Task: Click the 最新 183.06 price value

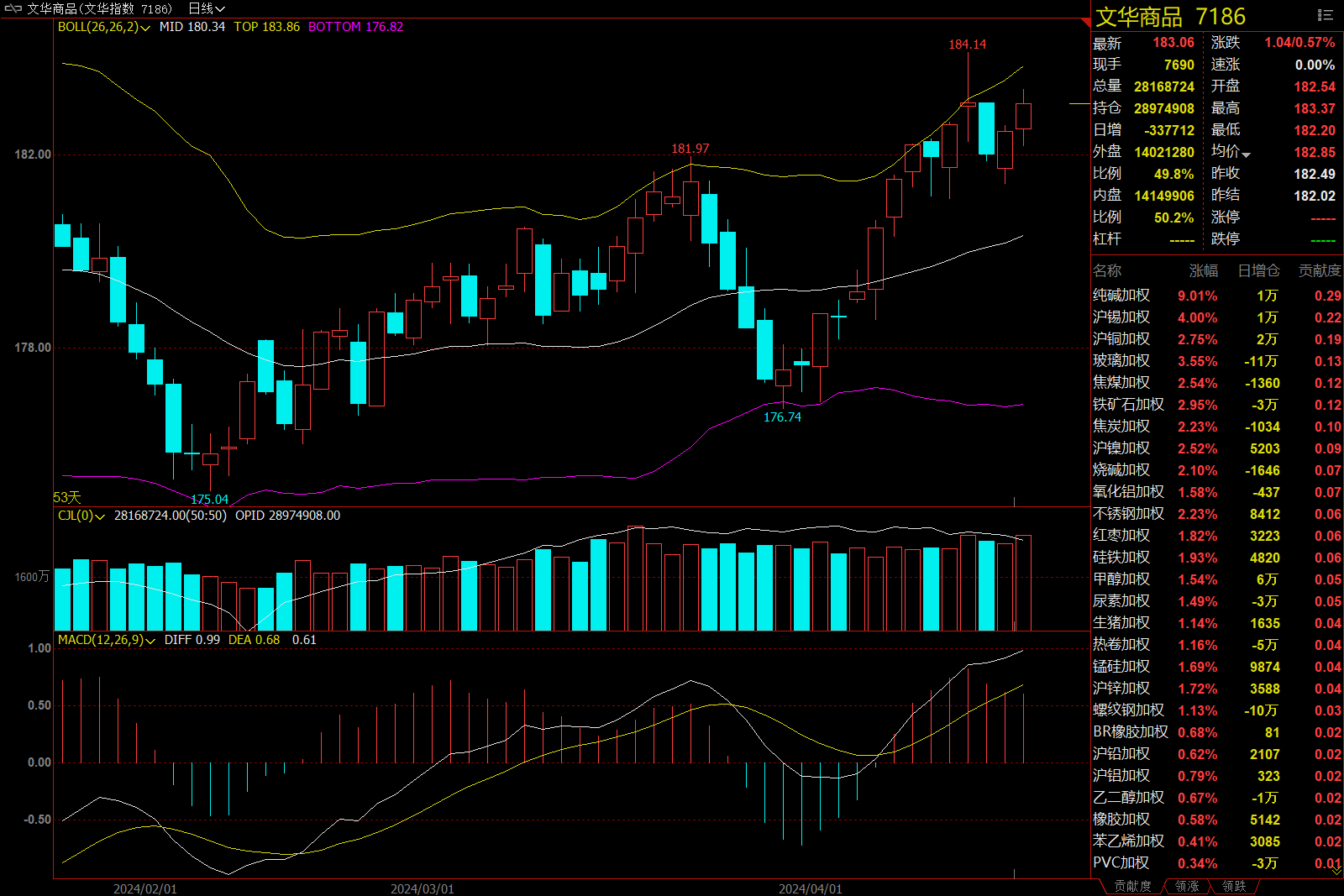Action: (1173, 43)
